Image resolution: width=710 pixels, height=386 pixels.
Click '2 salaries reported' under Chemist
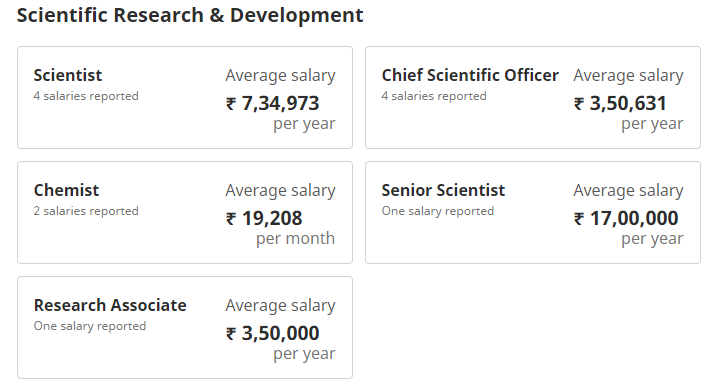(x=86, y=211)
